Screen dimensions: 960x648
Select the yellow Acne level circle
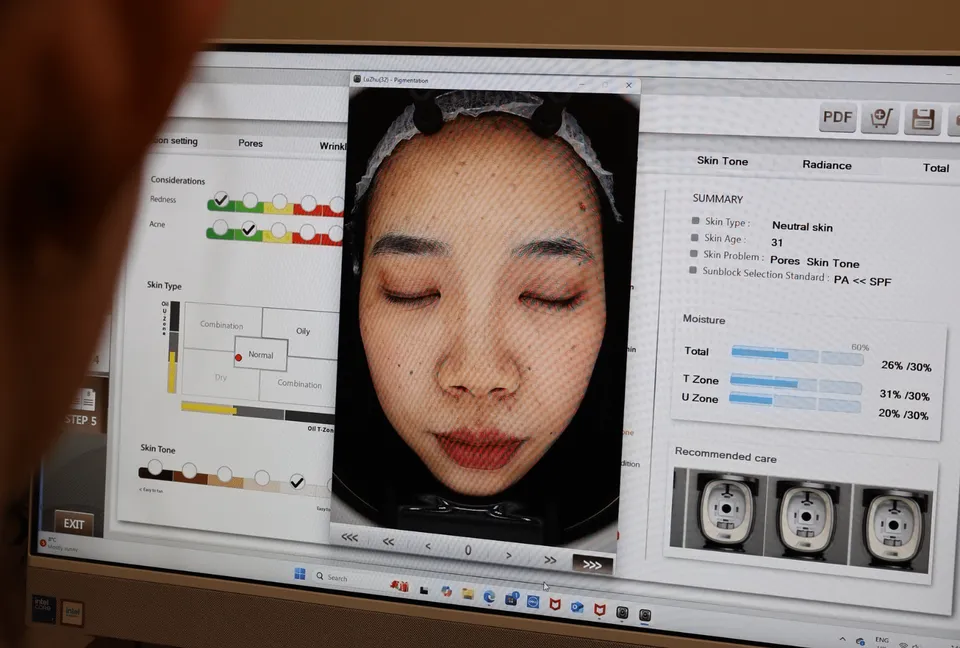point(278,231)
